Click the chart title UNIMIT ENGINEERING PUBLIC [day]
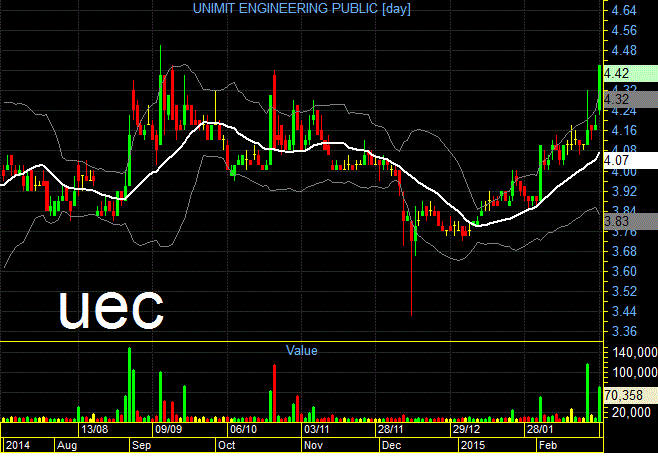The image size is (658, 460). (301, 8)
